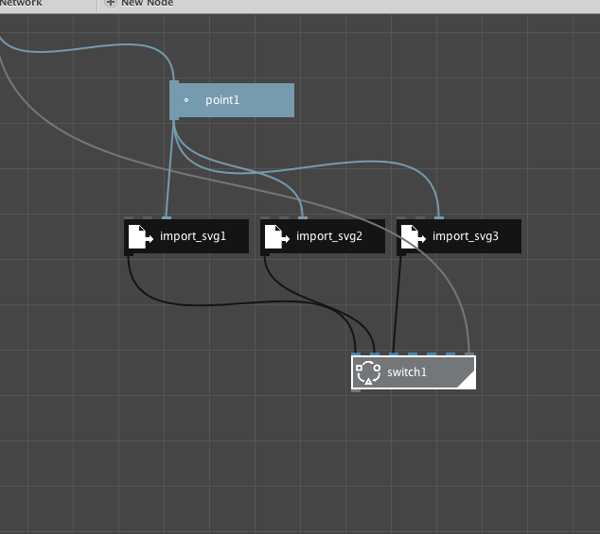Viewport: 600px width, 534px height.
Task: Click the output port under import_svg1
Action: [129, 254]
